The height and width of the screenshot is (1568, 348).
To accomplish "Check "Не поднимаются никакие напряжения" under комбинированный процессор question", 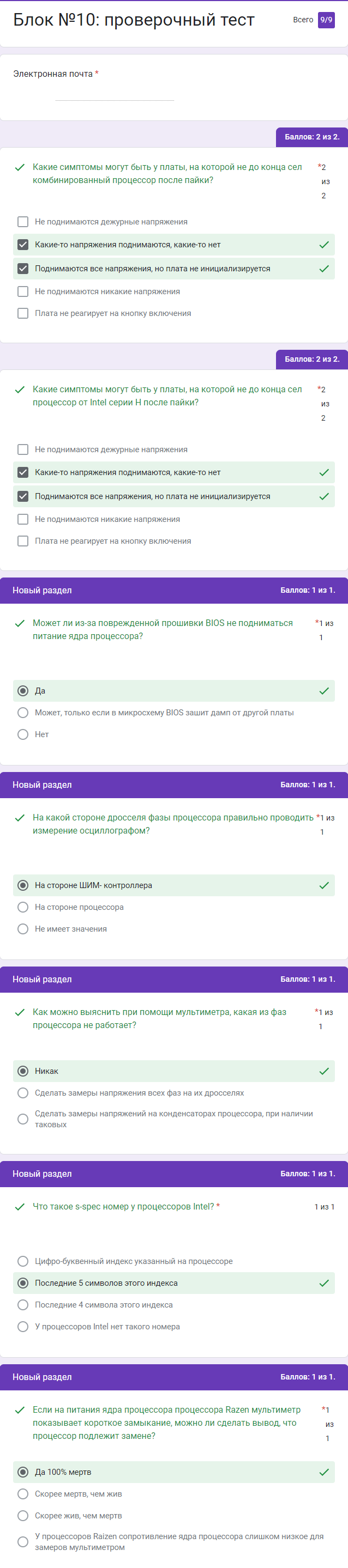I will pos(23,291).
